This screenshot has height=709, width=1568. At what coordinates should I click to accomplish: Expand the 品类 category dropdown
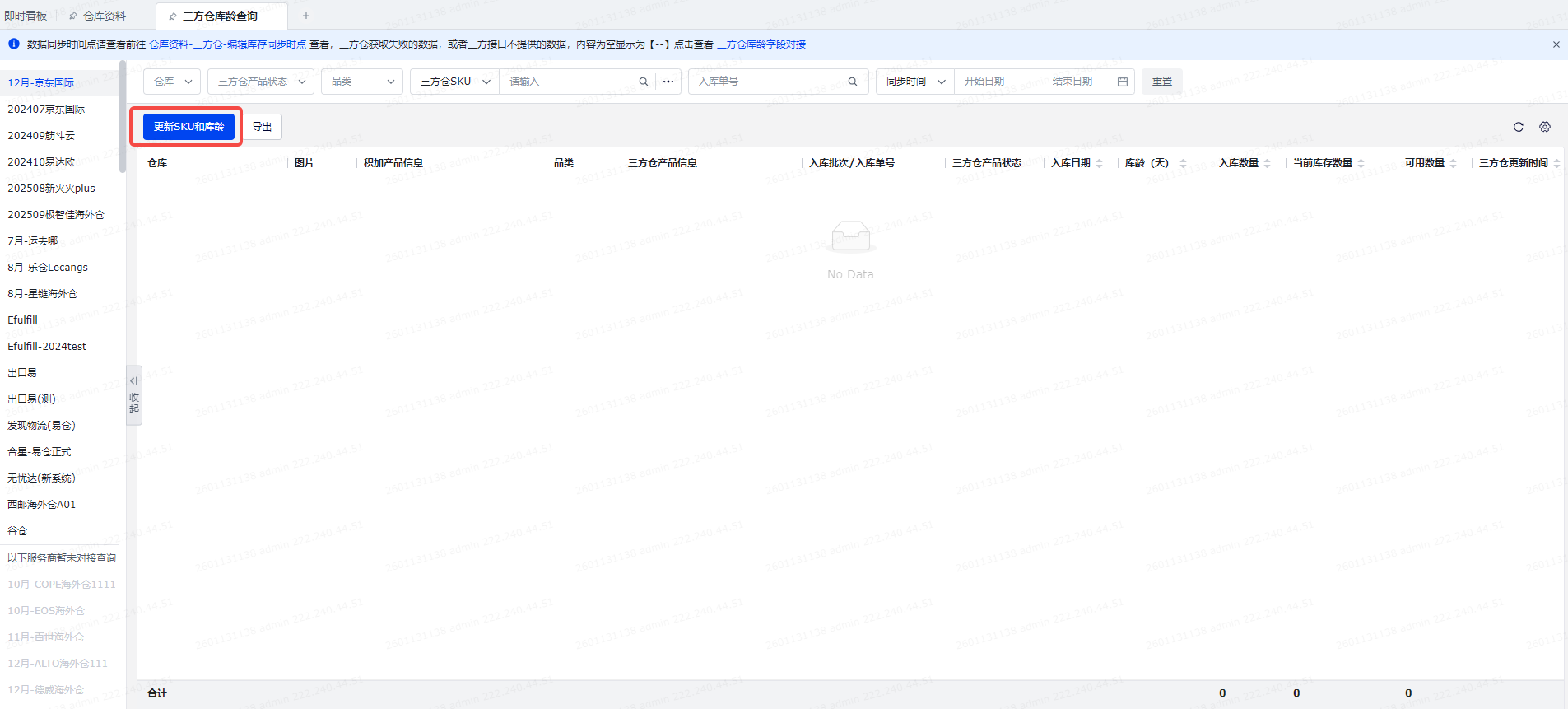[x=362, y=82]
